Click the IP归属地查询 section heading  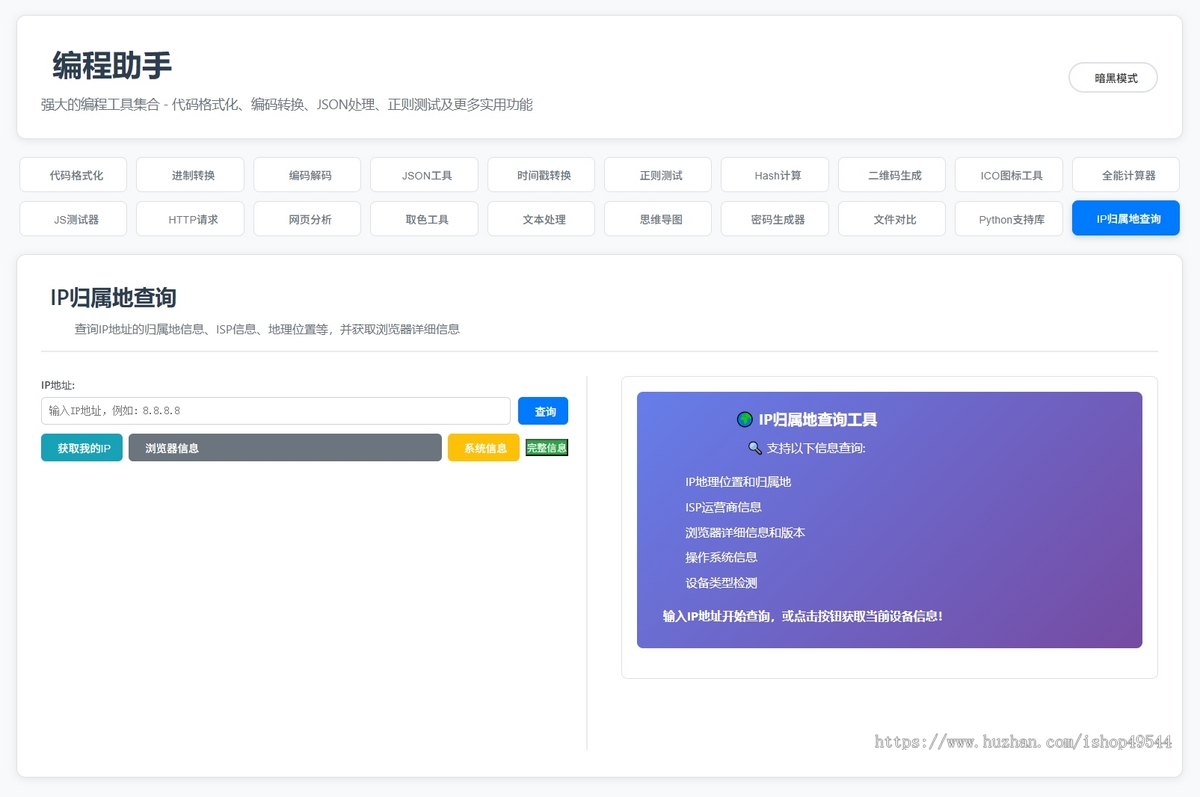(x=113, y=297)
